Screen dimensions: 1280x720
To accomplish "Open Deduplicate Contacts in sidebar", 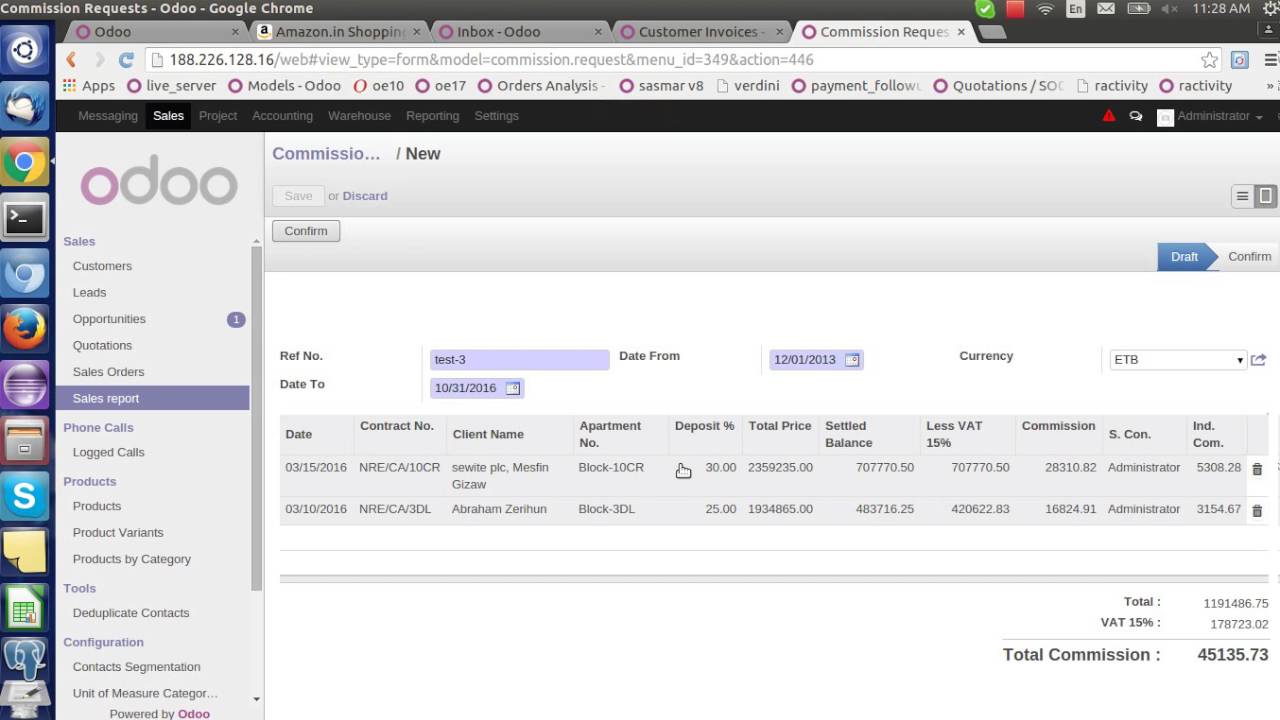I will pos(130,613).
